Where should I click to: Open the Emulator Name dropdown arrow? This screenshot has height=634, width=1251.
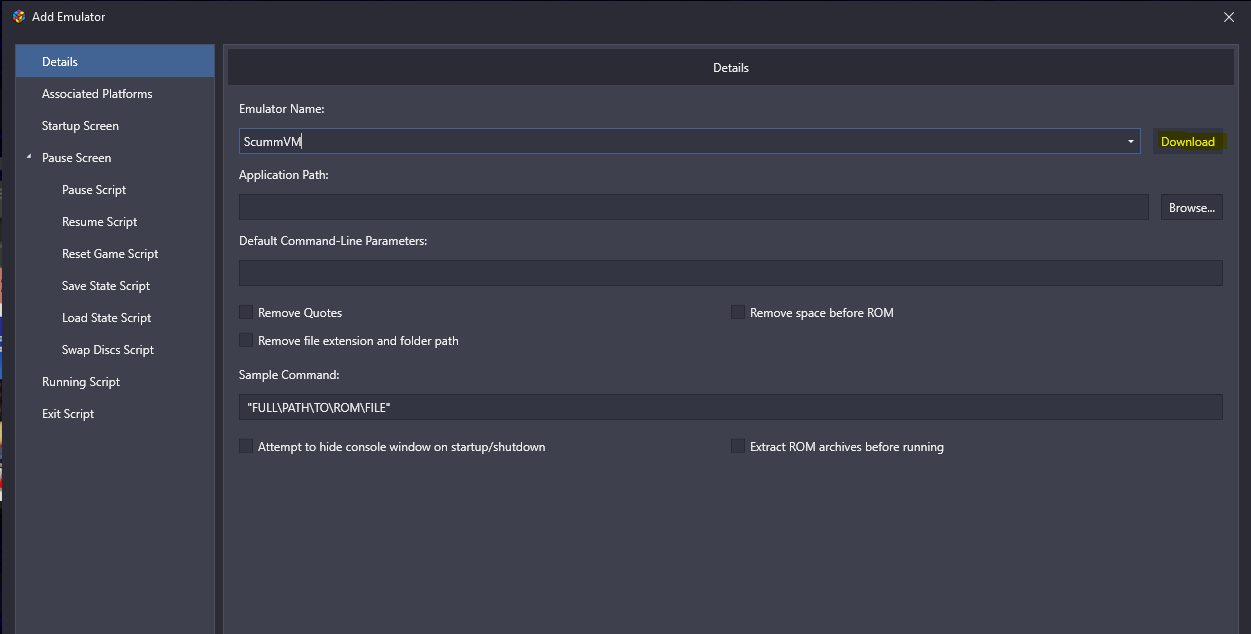[x=1131, y=142]
